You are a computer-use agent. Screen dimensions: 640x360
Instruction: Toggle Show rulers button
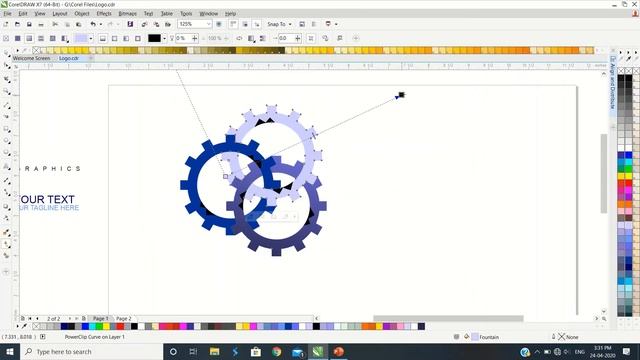point(233,24)
